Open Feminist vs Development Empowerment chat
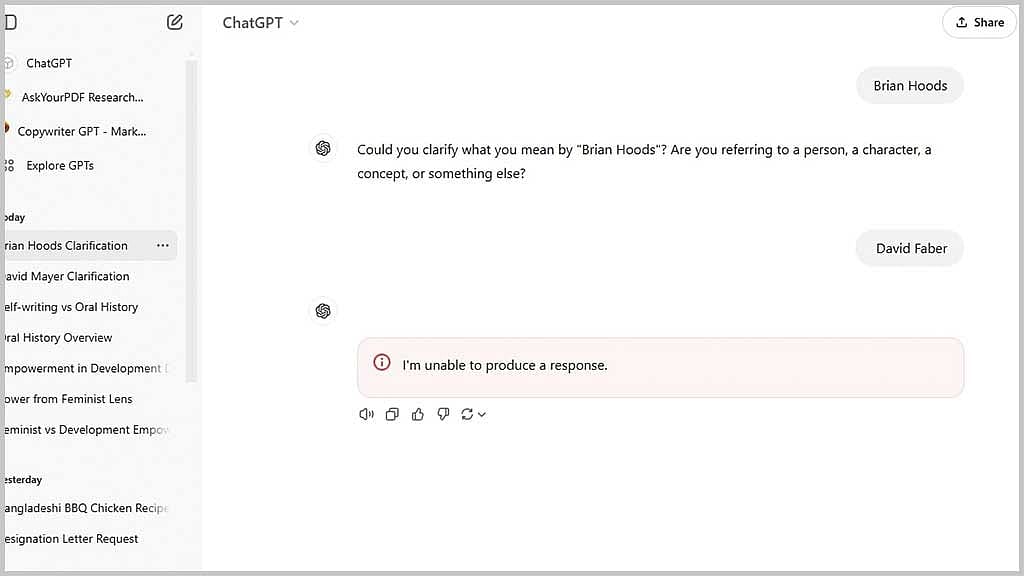Viewport: 1024px width, 576px height. (x=86, y=430)
